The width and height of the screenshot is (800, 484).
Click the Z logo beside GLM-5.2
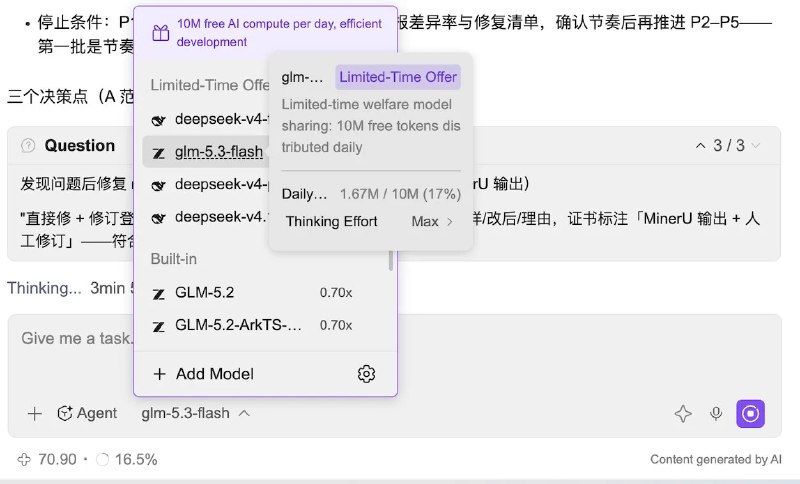pos(159,294)
